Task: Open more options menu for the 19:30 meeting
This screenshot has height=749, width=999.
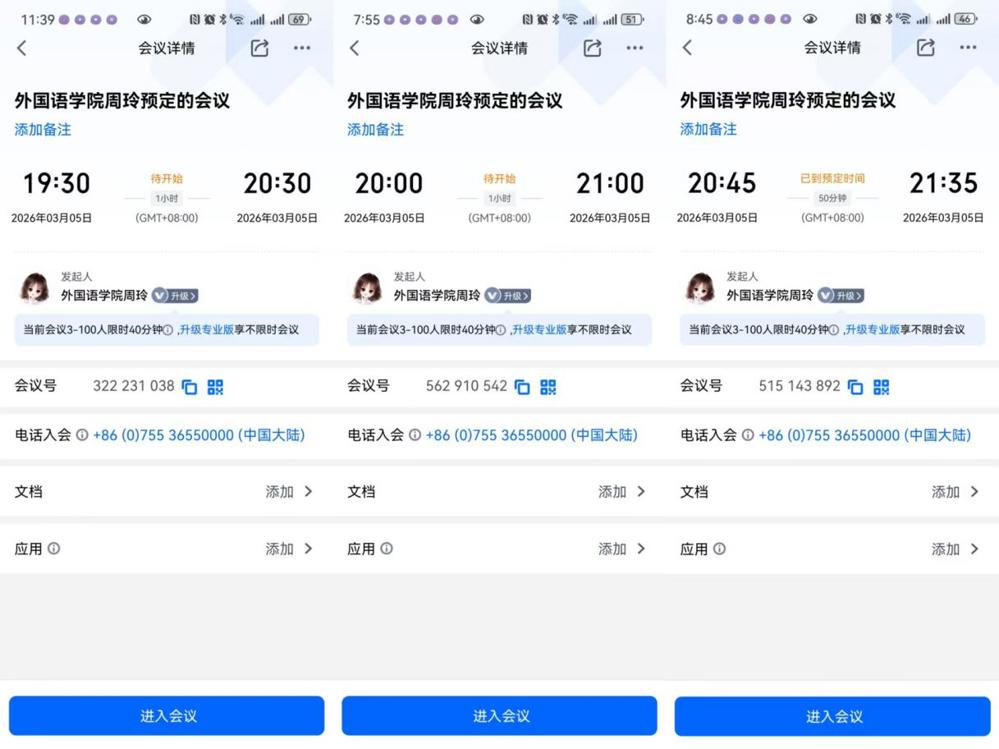Action: pos(301,48)
